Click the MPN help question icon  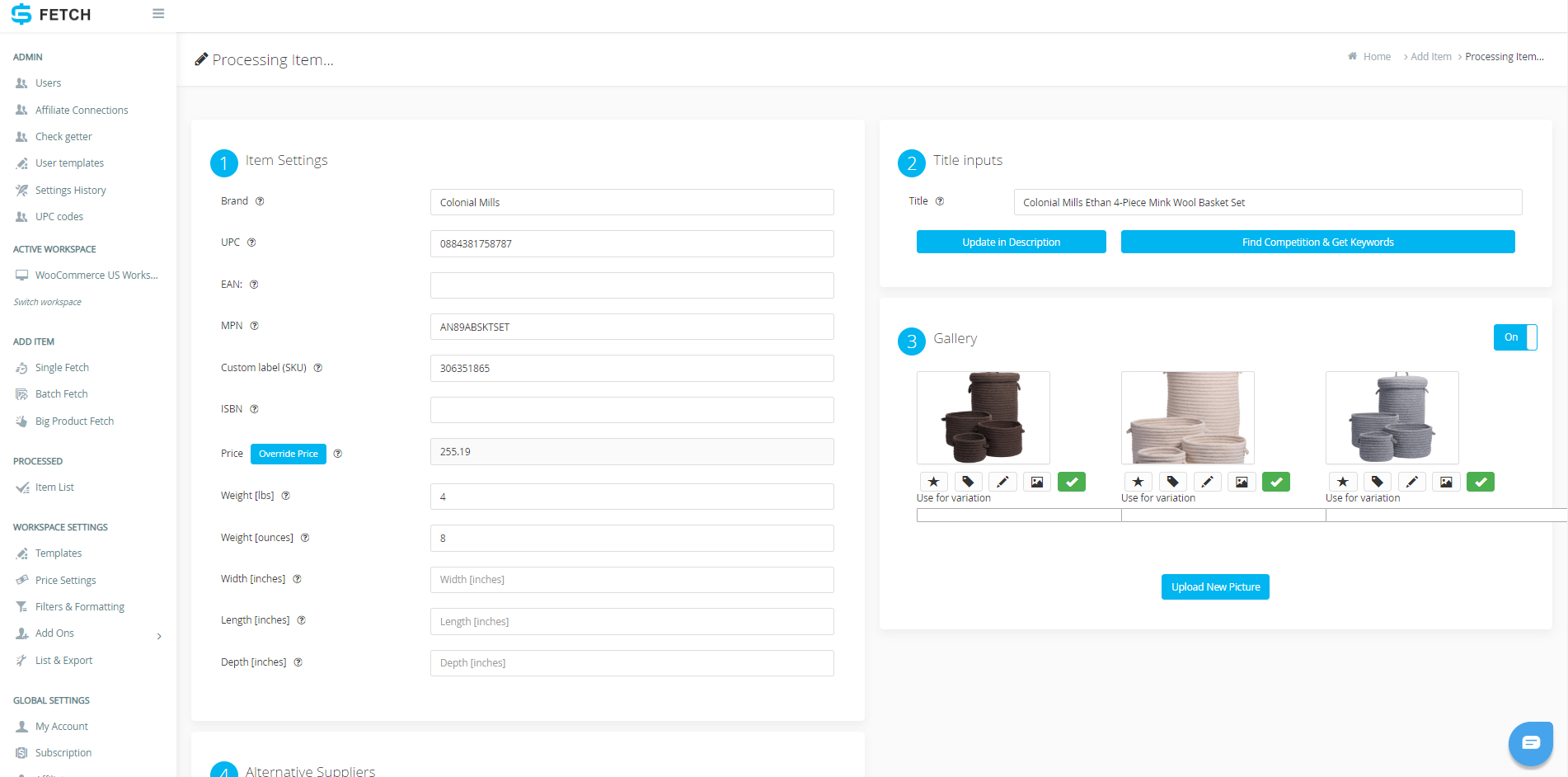[x=255, y=326]
